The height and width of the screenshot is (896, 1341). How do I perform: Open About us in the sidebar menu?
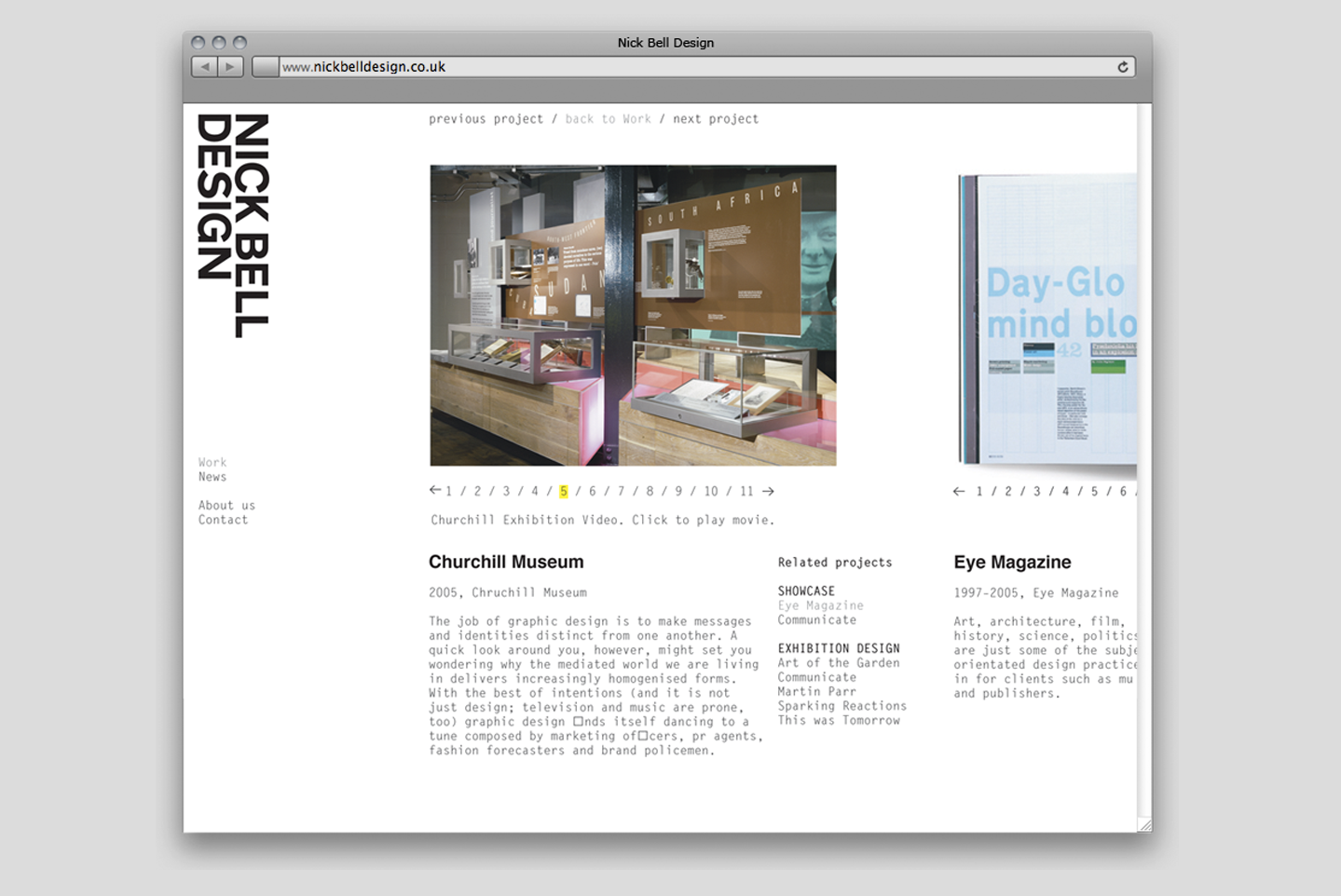(x=226, y=506)
